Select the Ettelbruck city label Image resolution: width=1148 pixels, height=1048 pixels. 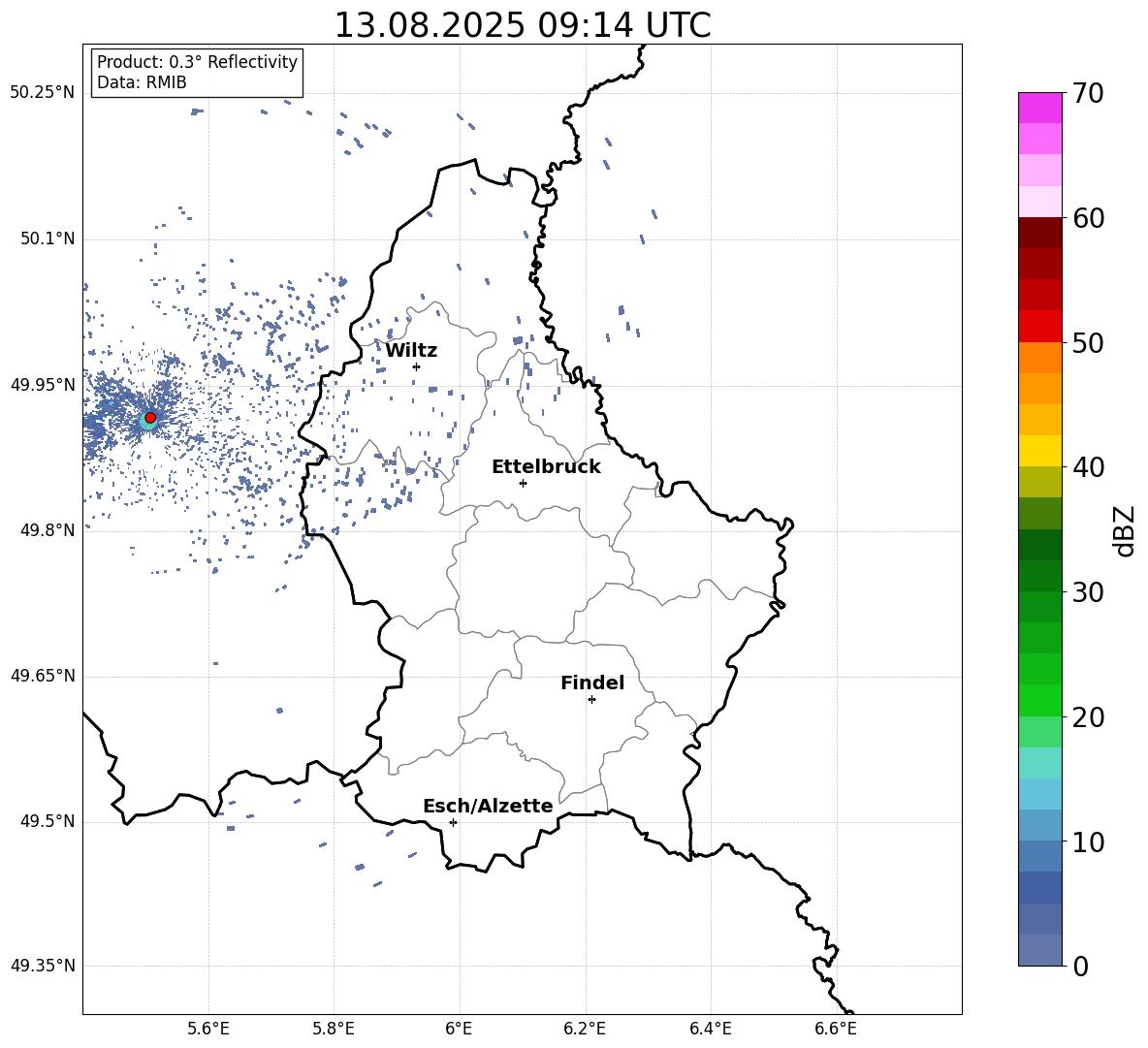(546, 467)
